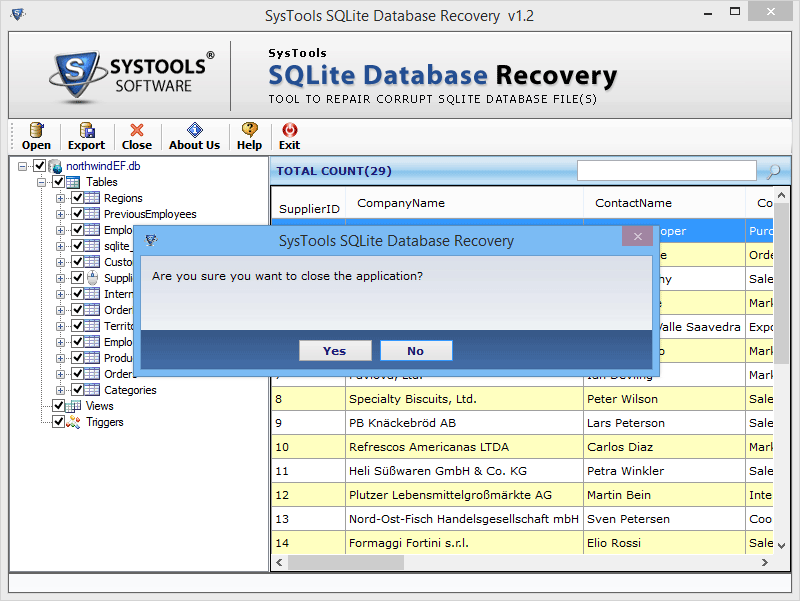The image size is (800, 601).
Task: Click the horizontal scrollbar left arrow
Action: click(279, 562)
